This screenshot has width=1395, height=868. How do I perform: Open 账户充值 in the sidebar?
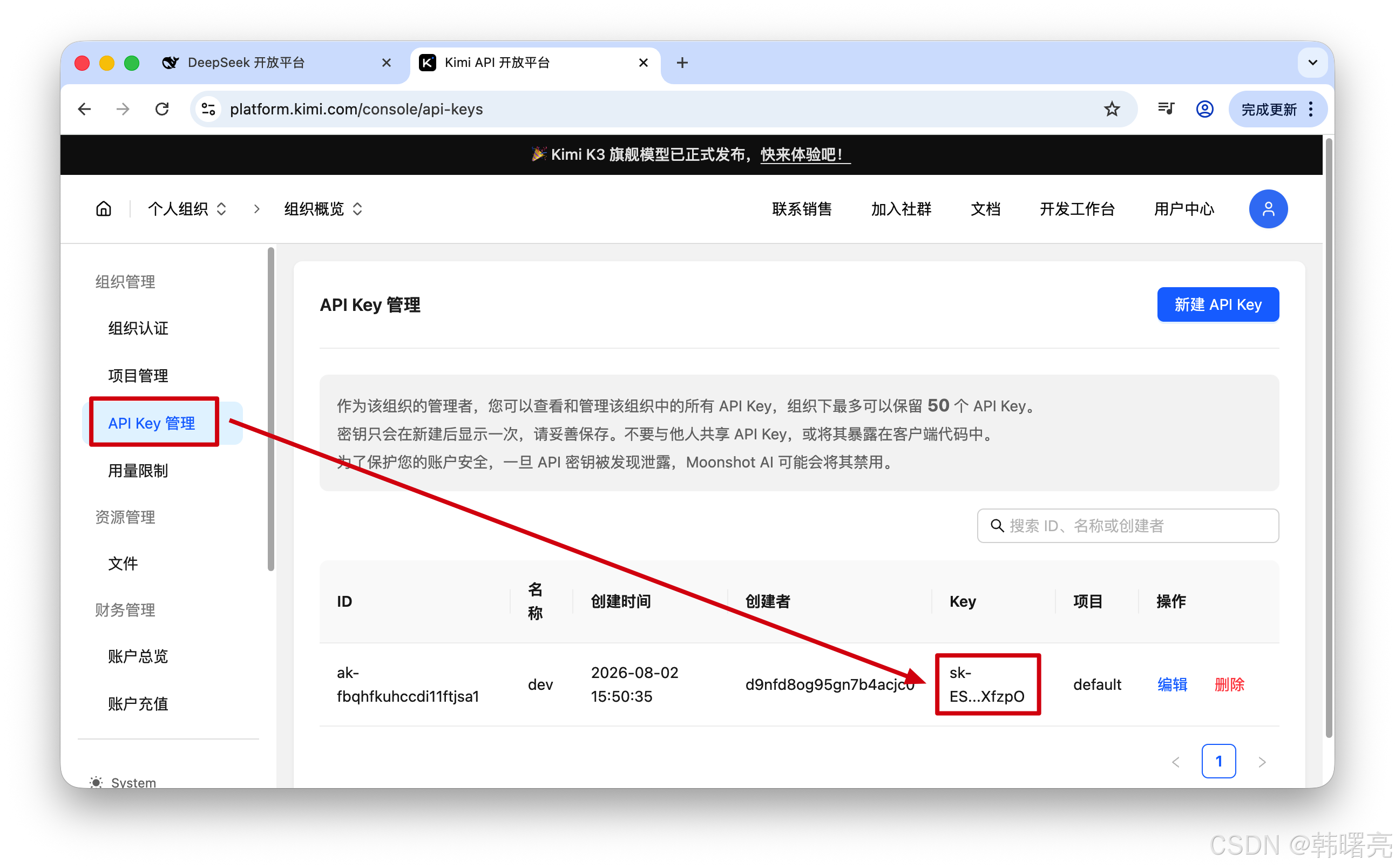[x=138, y=704]
